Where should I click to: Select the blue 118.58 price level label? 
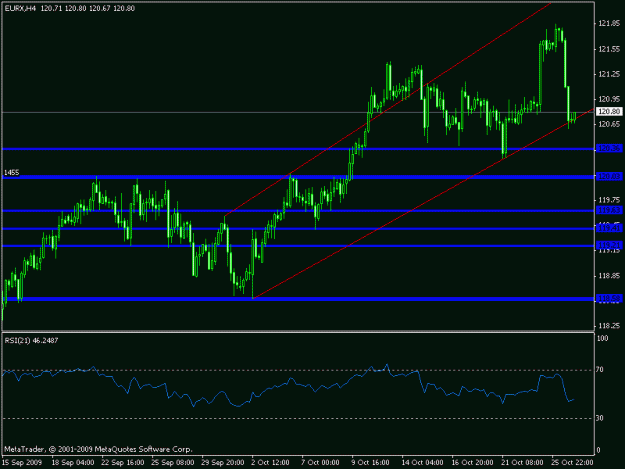609,298
